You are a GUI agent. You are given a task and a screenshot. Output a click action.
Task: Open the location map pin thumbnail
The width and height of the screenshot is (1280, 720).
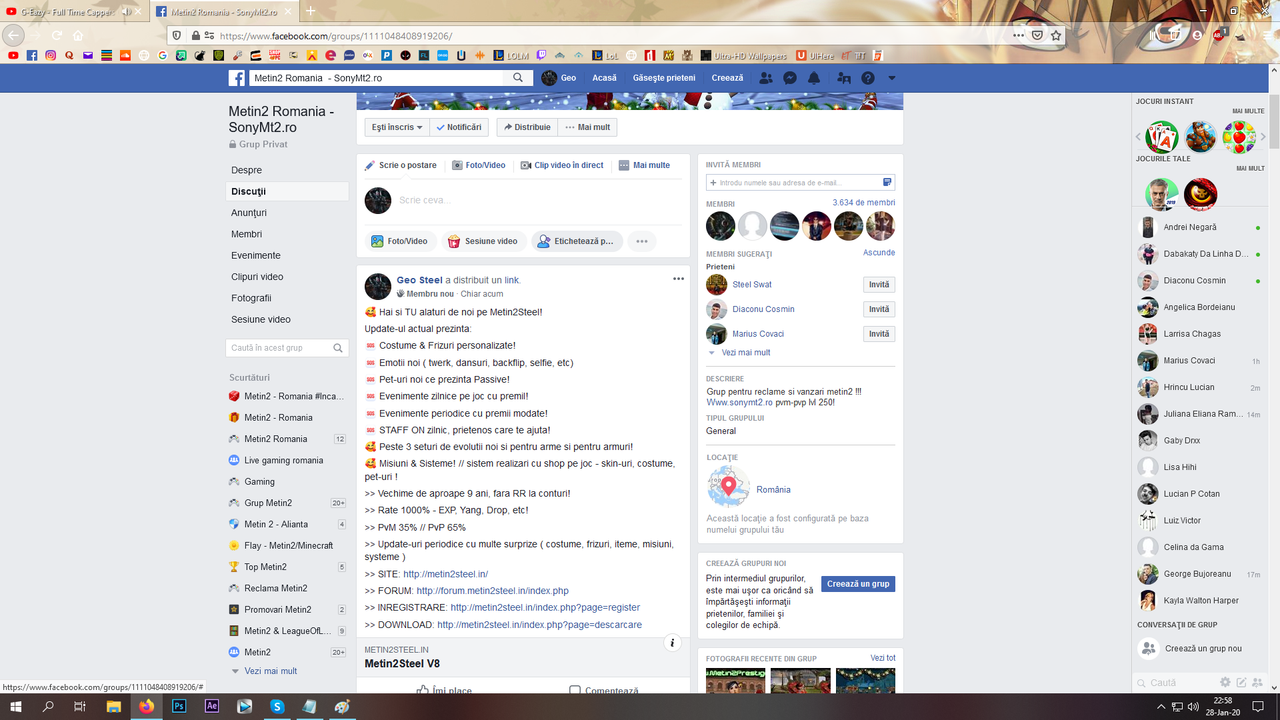coord(729,488)
